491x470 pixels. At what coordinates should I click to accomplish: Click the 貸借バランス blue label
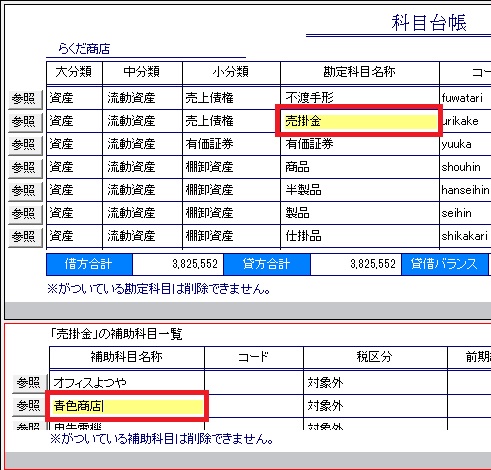tap(445, 264)
